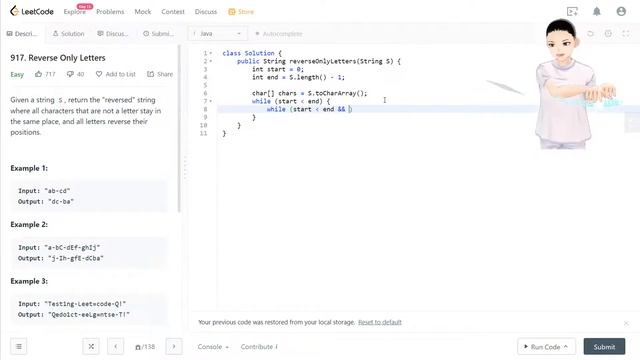Open the Store link

[x=241, y=12]
